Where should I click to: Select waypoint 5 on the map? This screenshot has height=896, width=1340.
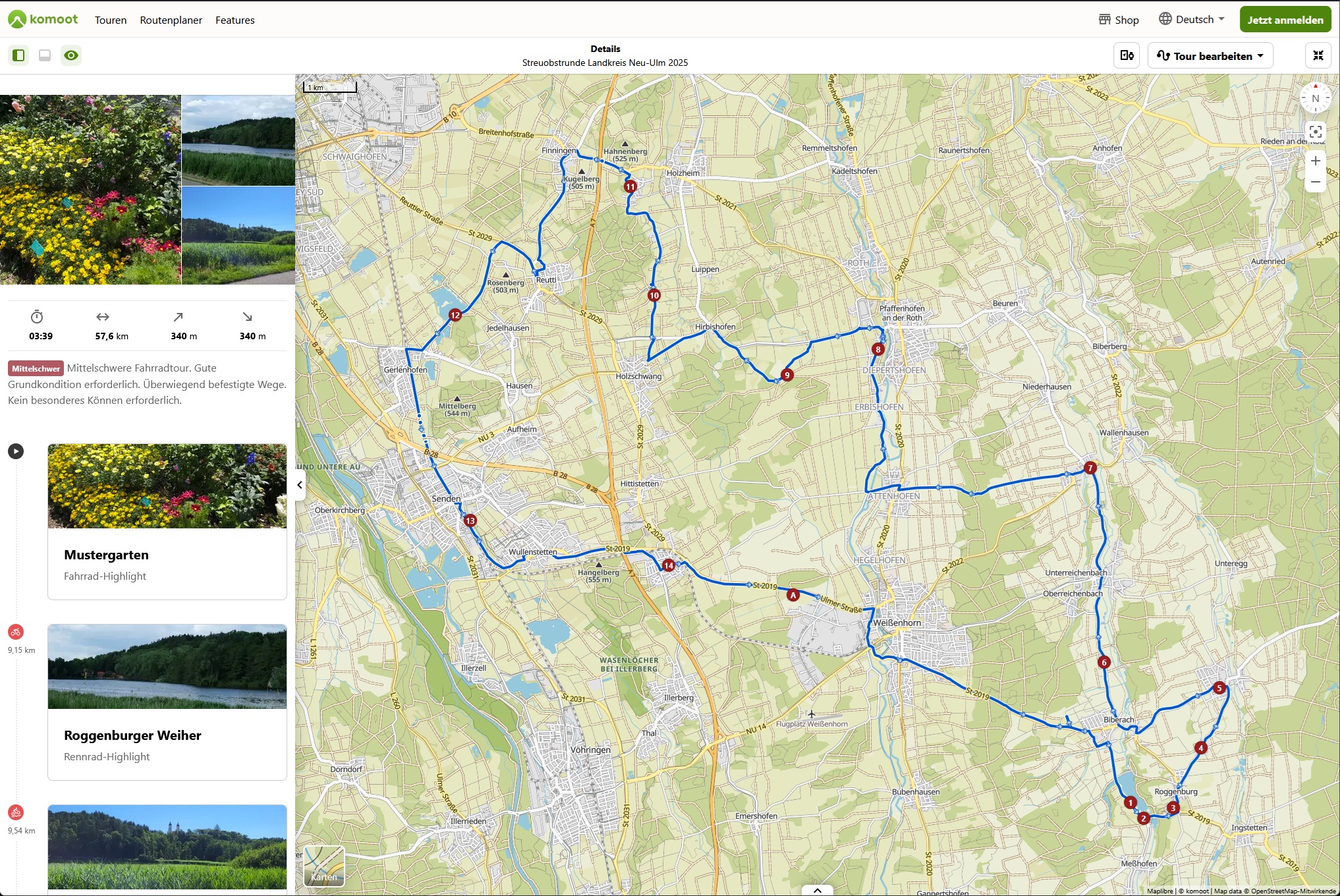pos(1219,688)
